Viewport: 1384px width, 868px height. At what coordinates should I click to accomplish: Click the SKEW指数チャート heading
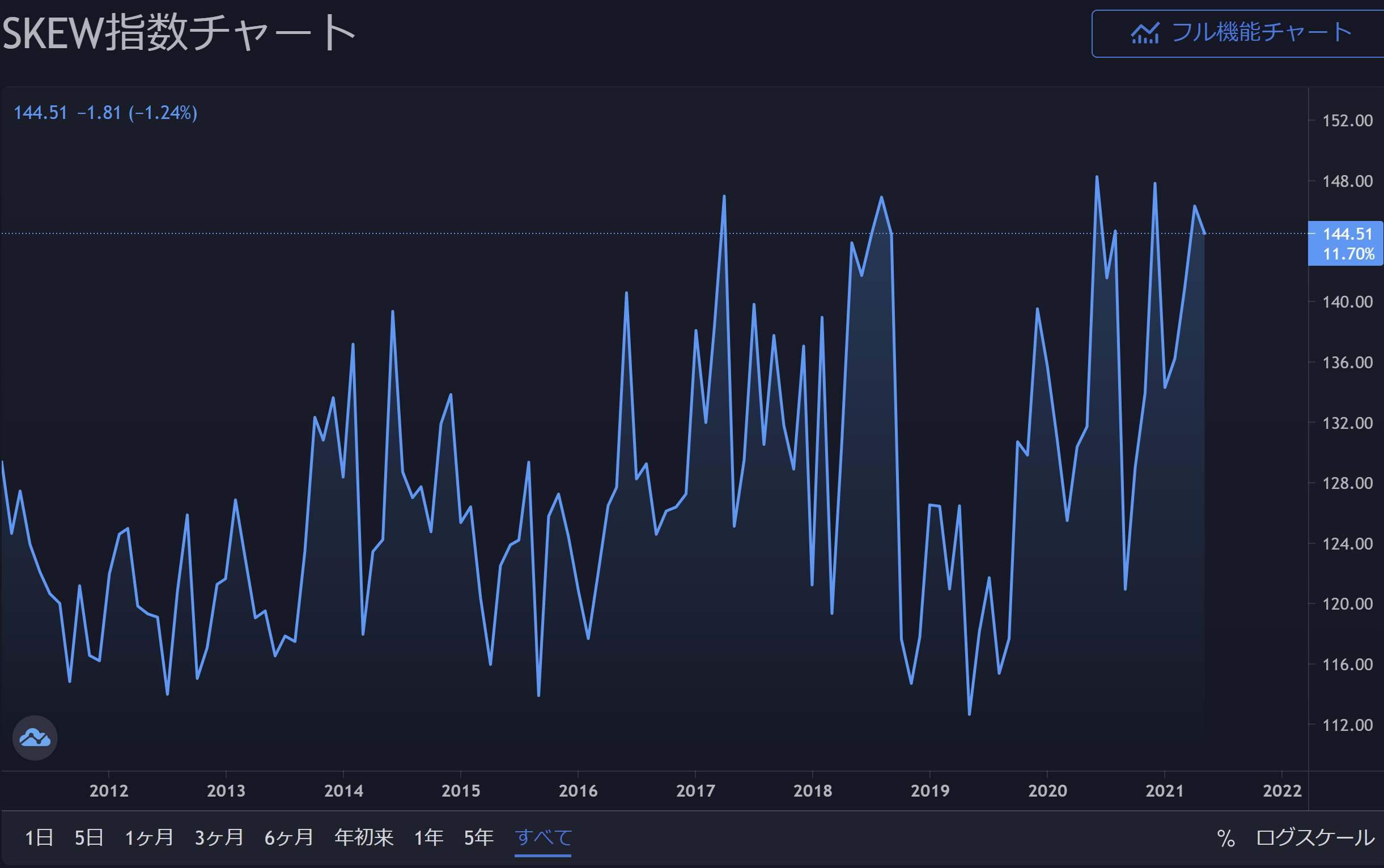pyautogui.click(x=179, y=33)
